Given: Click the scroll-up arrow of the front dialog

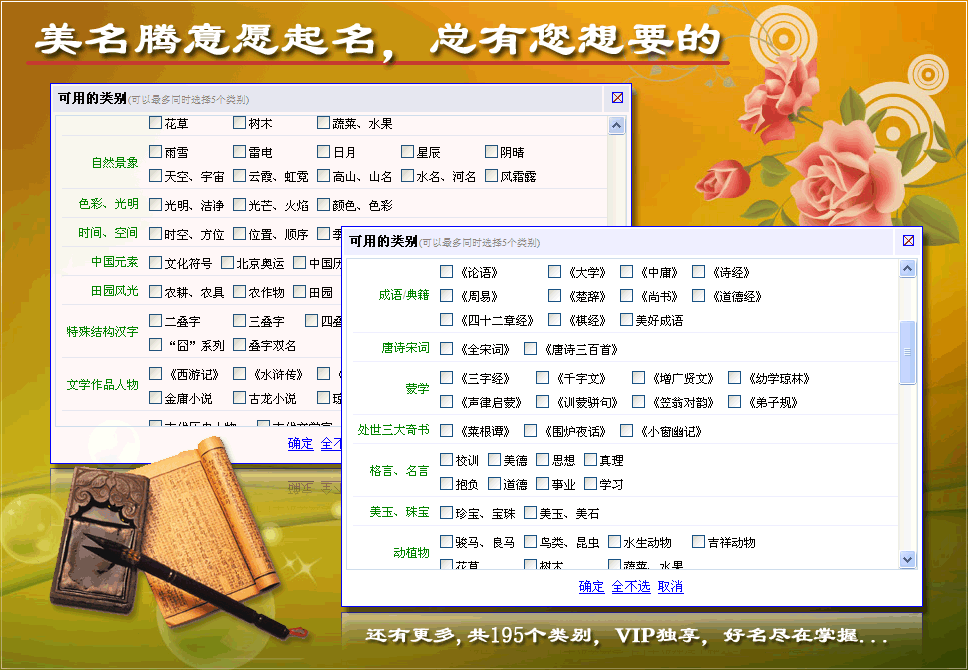Looking at the screenshot, I should click(908, 267).
